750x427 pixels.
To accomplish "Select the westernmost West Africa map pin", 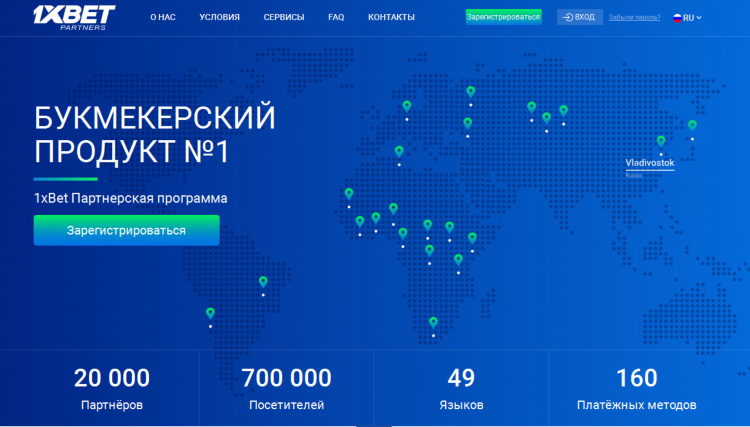I will click(349, 194).
